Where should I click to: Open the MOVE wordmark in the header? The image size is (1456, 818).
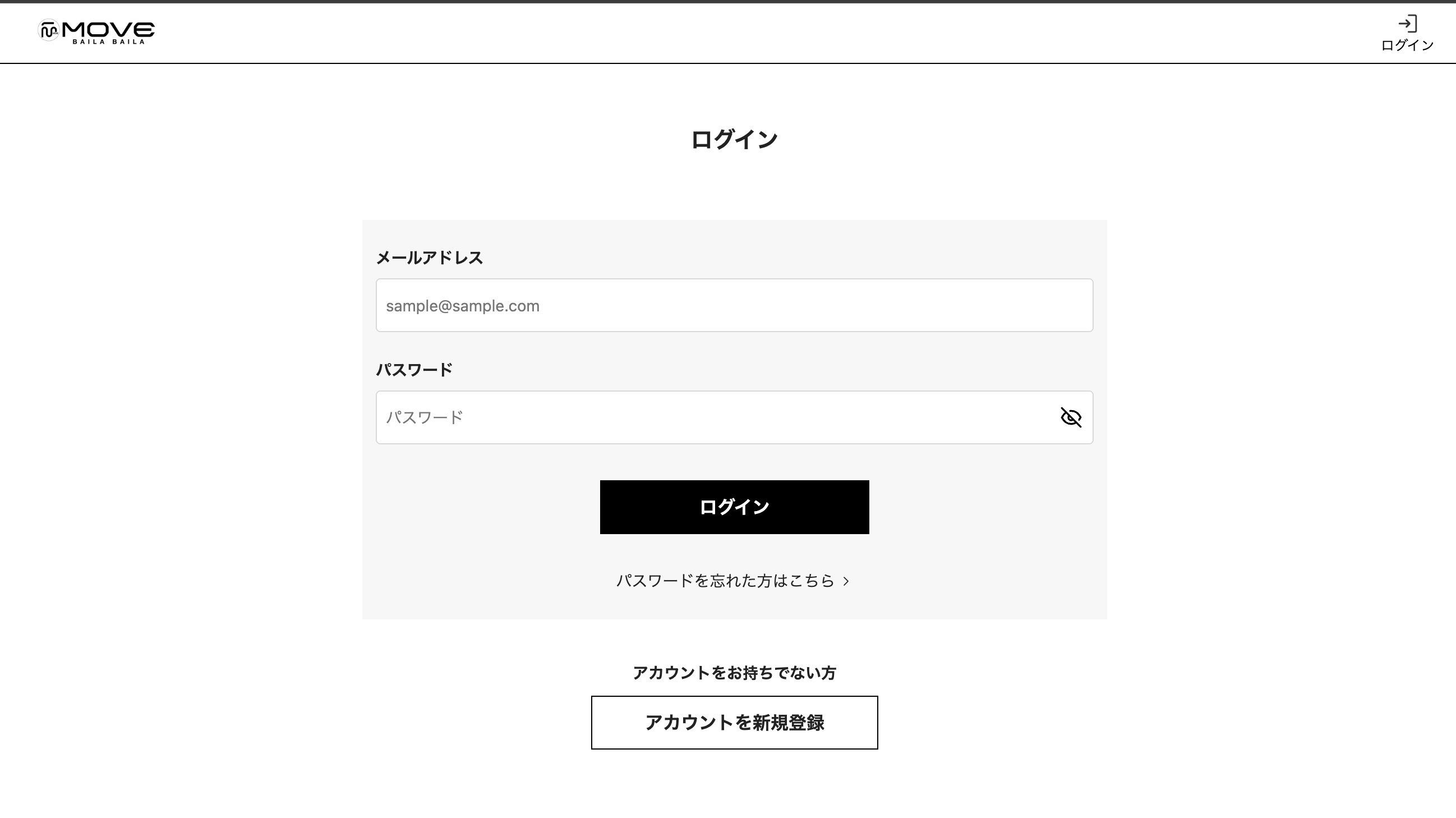[x=108, y=30]
